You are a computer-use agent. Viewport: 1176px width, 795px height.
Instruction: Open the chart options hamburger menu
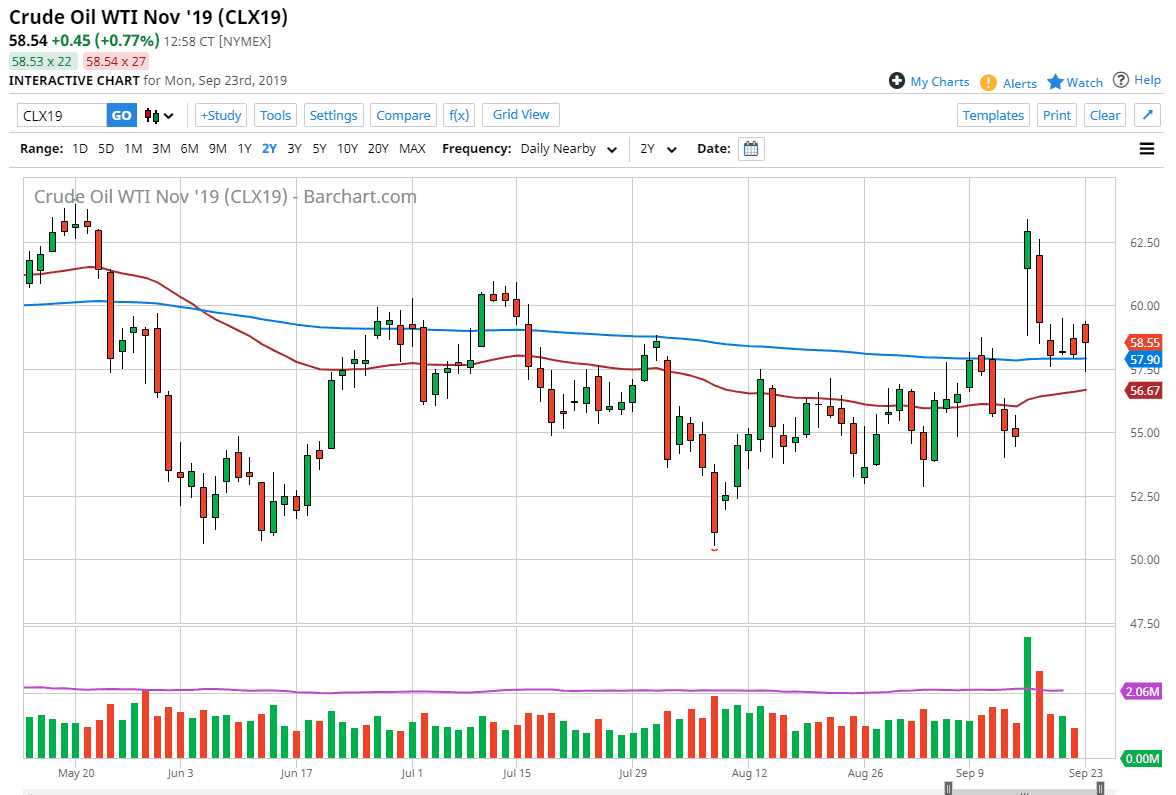point(1147,148)
